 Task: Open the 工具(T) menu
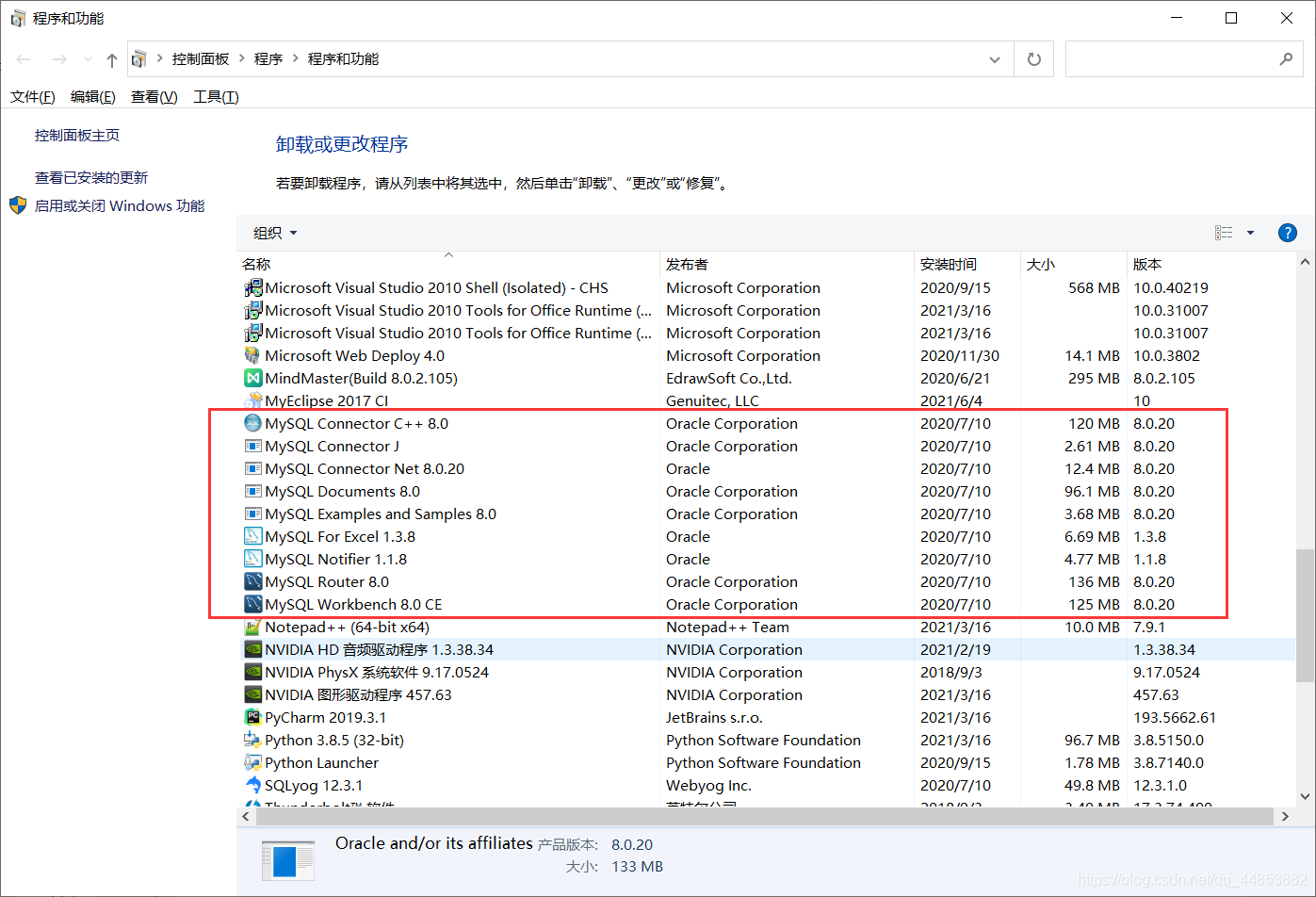(217, 97)
